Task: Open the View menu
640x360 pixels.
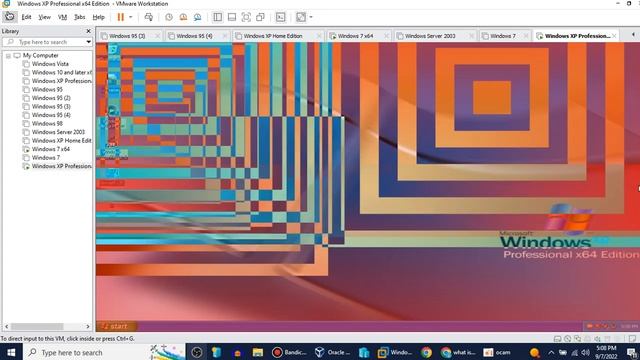Action: coord(44,17)
